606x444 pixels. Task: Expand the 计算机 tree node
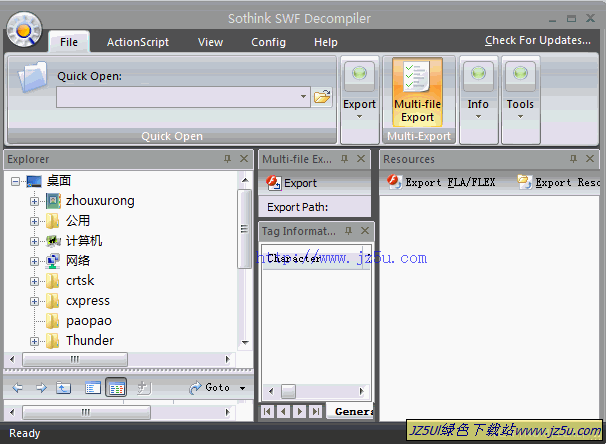tap(34, 242)
